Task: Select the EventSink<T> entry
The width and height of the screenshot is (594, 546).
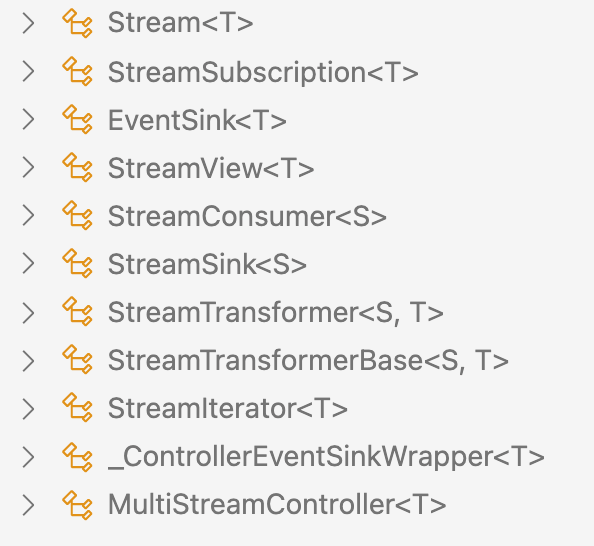Action: [x=197, y=120]
